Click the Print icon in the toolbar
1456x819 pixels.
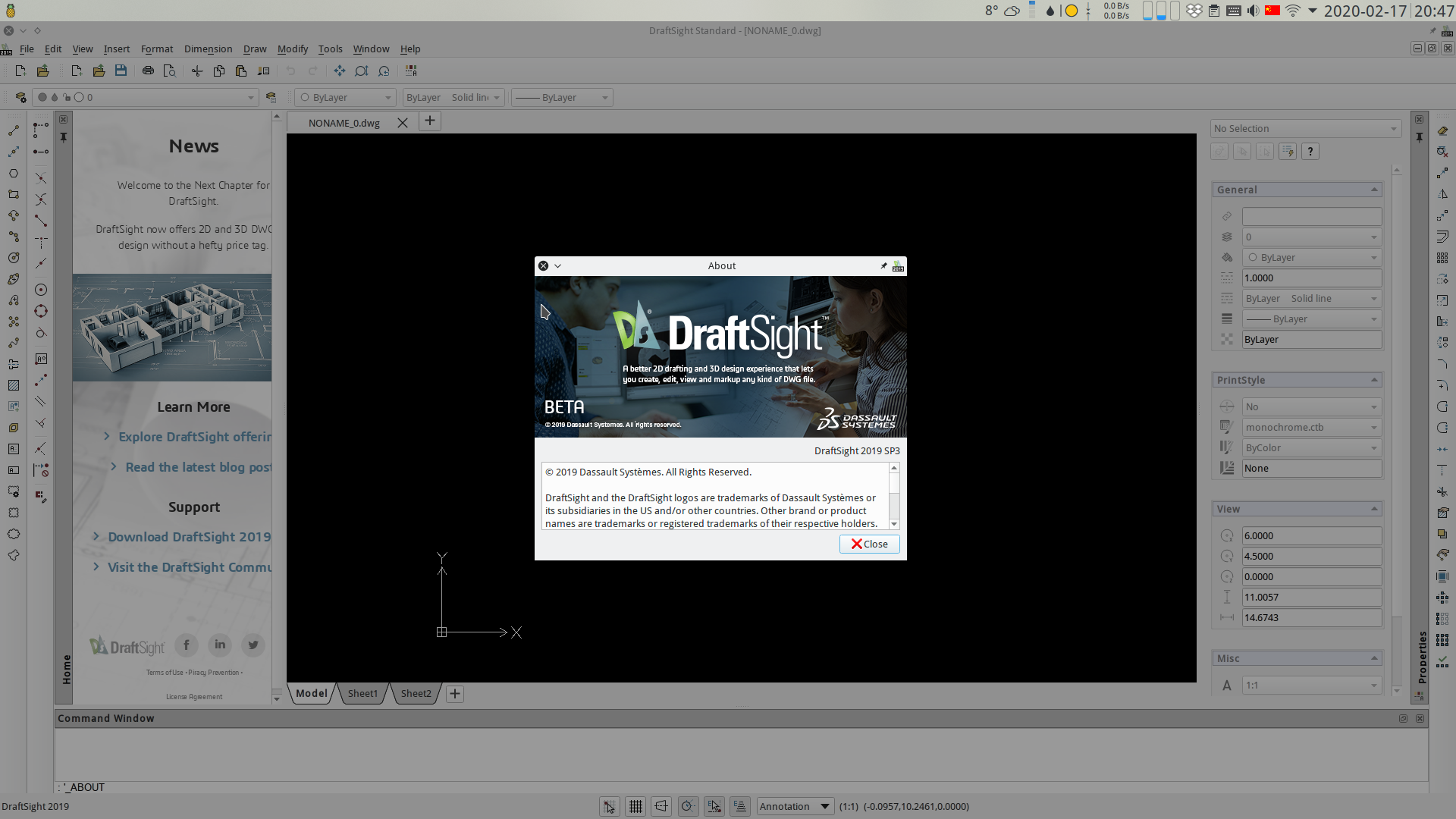[149, 71]
